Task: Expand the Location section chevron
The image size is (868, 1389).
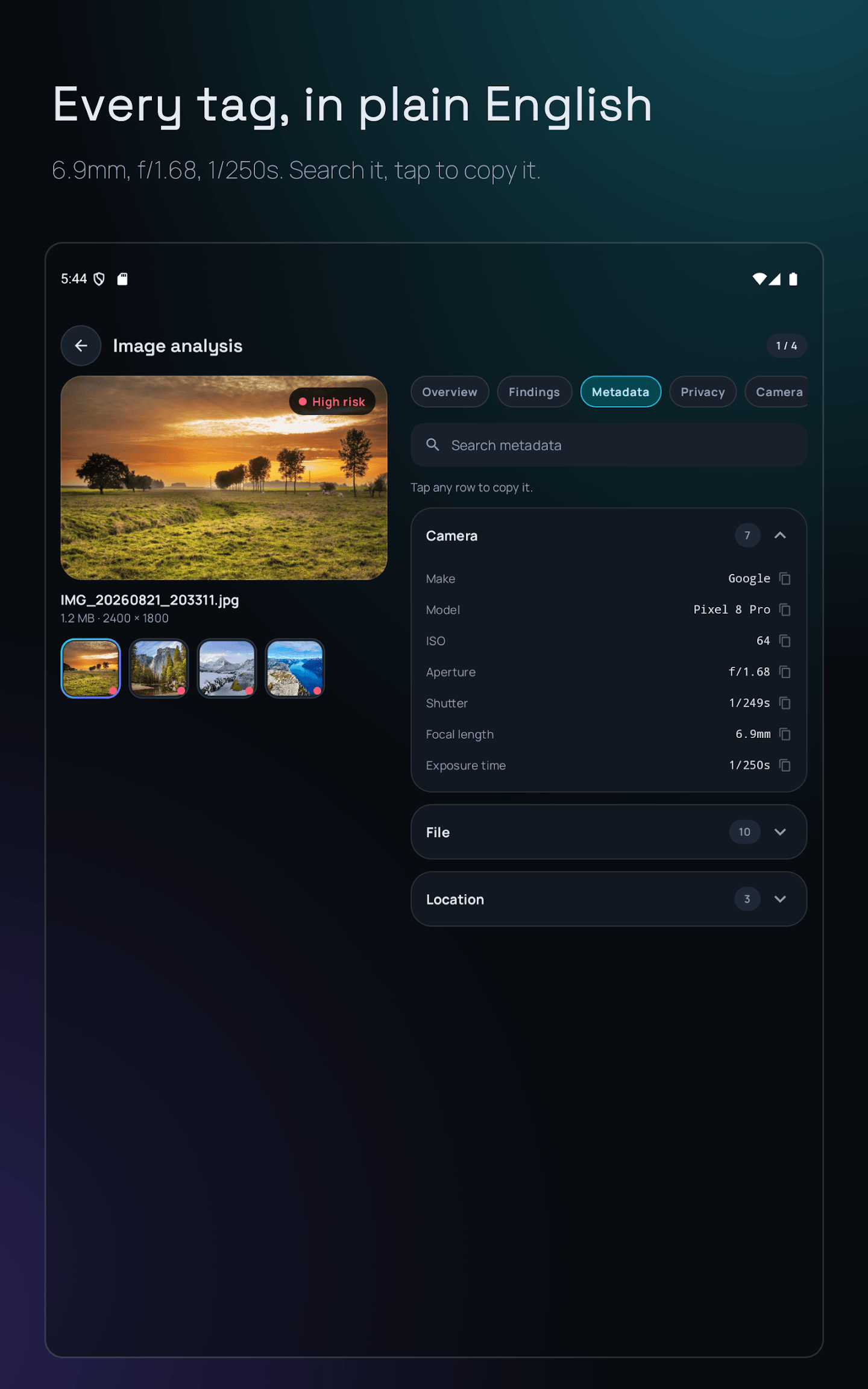Action: (x=780, y=899)
